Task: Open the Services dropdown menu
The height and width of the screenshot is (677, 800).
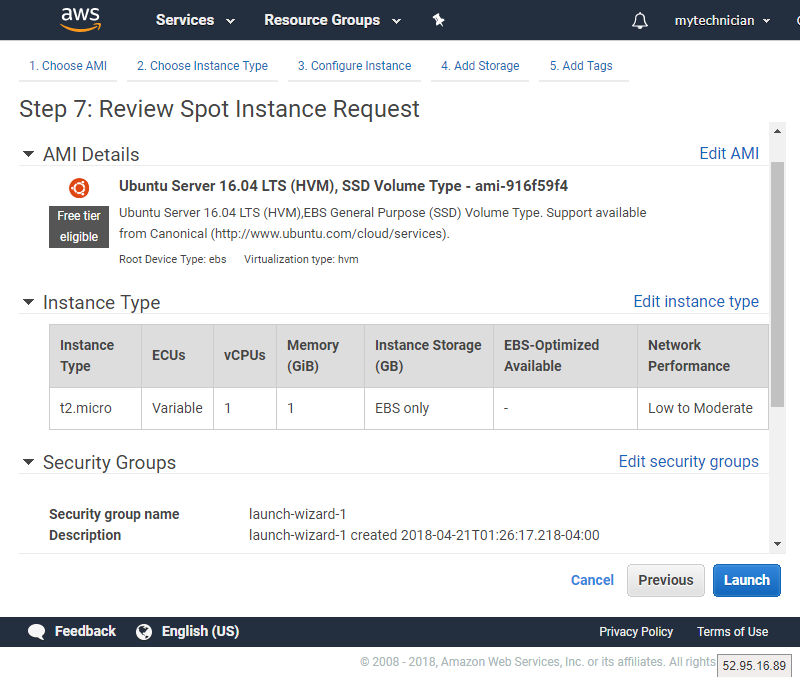Action: point(195,20)
